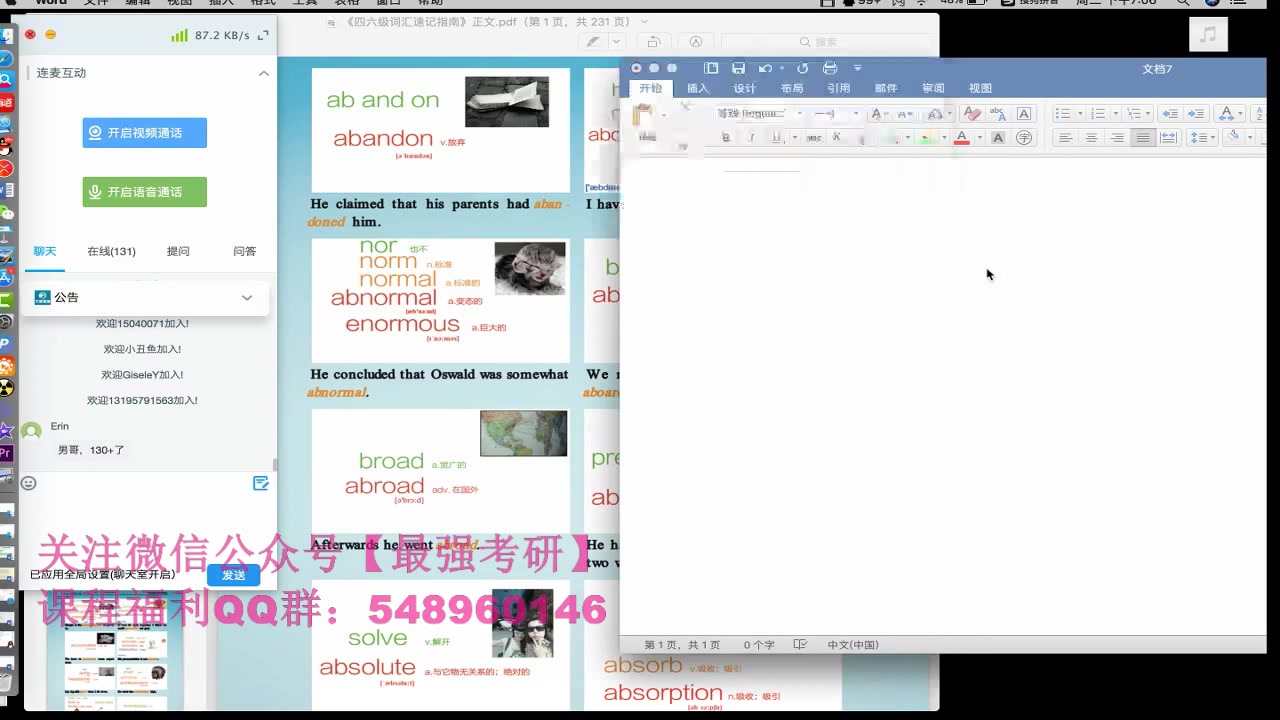
Task: Center-align the paragraph text
Action: [x=1091, y=138]
